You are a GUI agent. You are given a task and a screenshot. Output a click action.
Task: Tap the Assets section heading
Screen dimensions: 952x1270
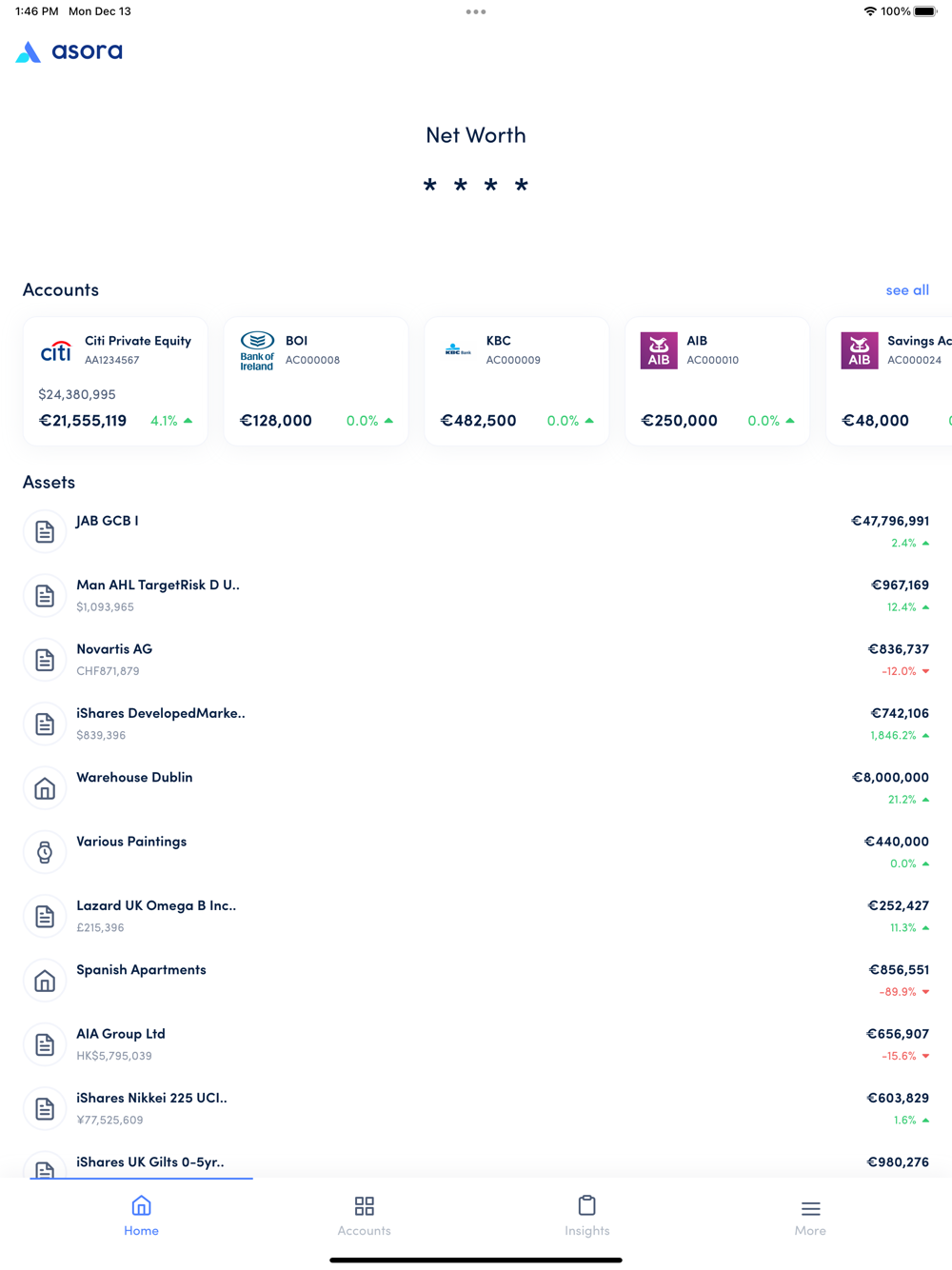click(x=49, y=482)
